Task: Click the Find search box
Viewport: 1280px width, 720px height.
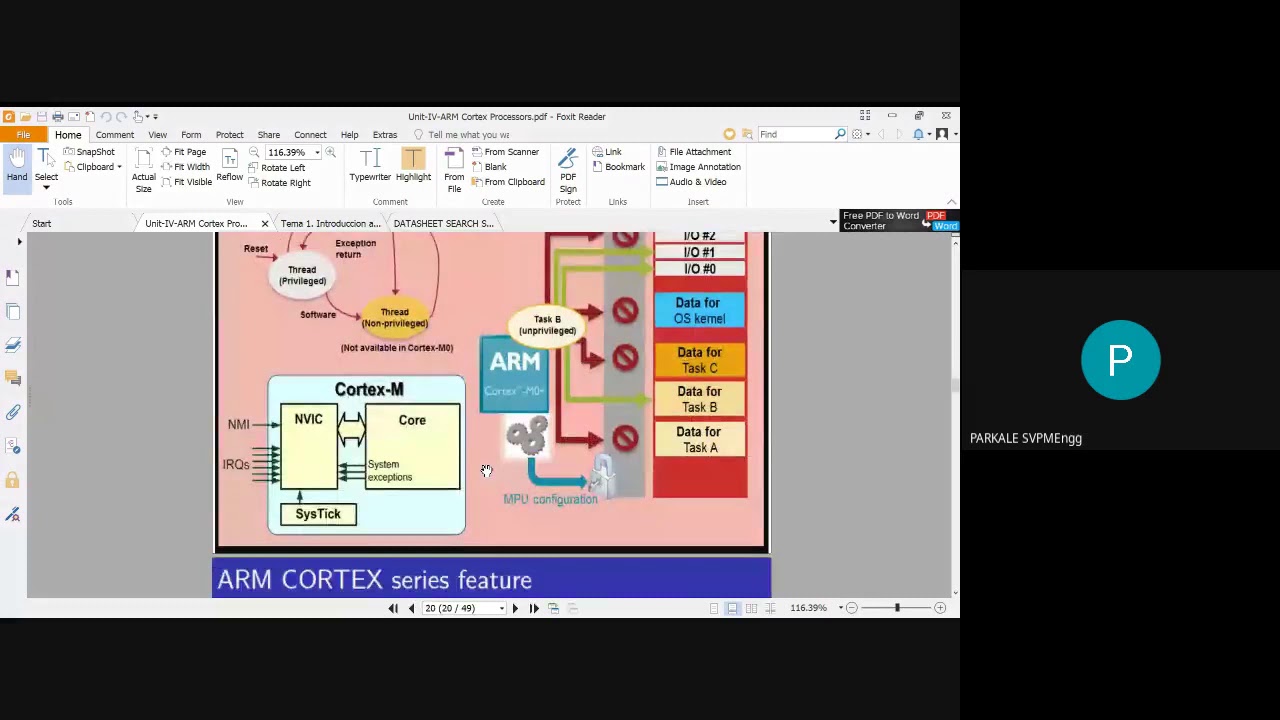Action: pyautogui.click(x=796, y=134)
